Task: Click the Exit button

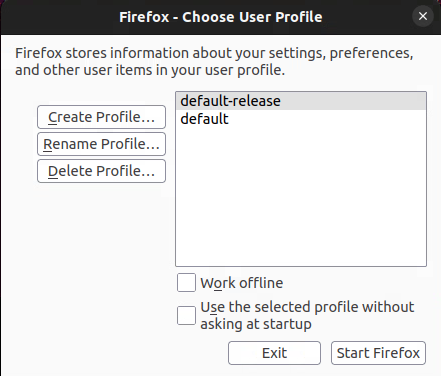Action: pyautogui.click(x=274, y=353)
